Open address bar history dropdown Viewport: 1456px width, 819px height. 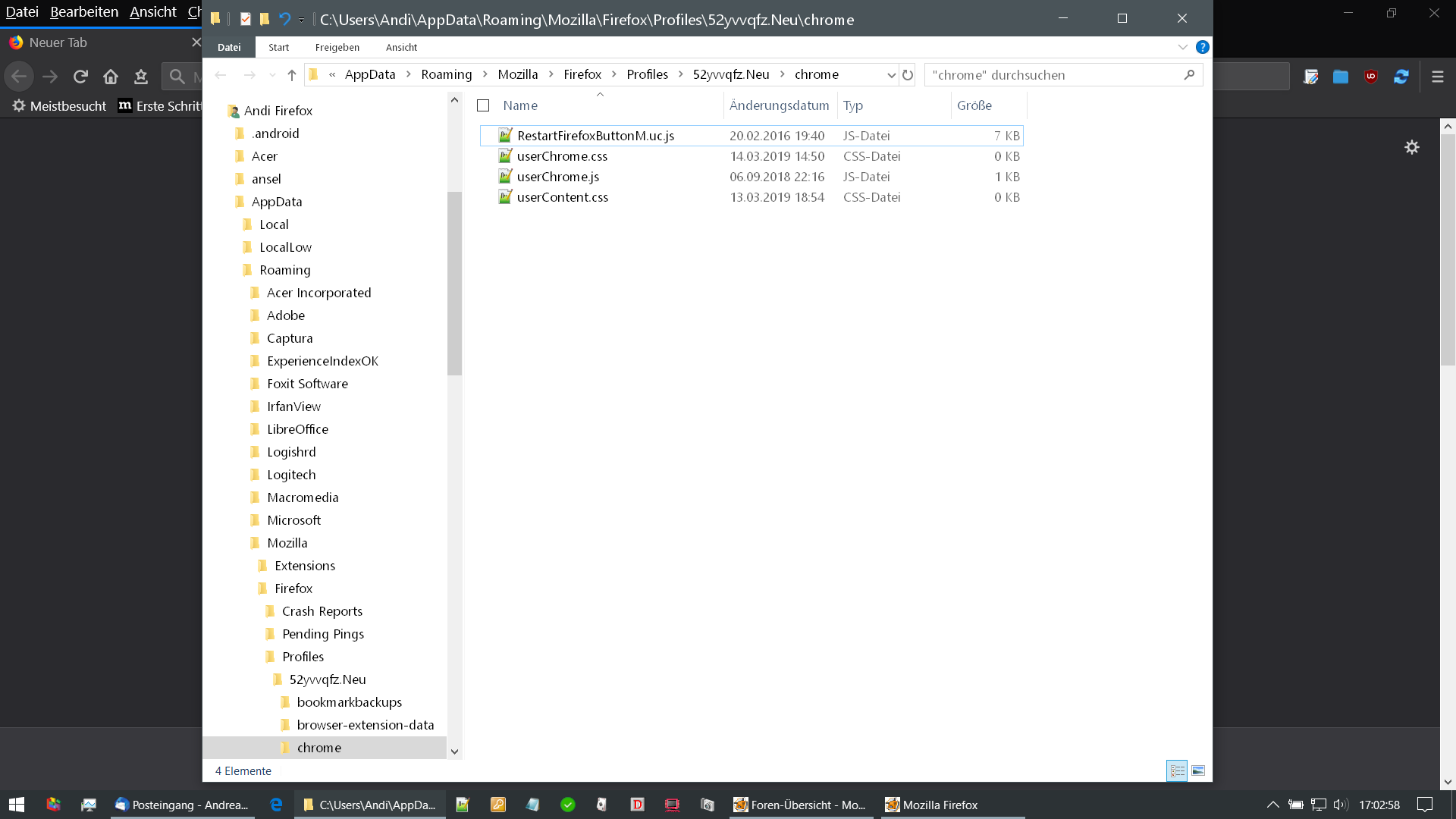(891, 75)
